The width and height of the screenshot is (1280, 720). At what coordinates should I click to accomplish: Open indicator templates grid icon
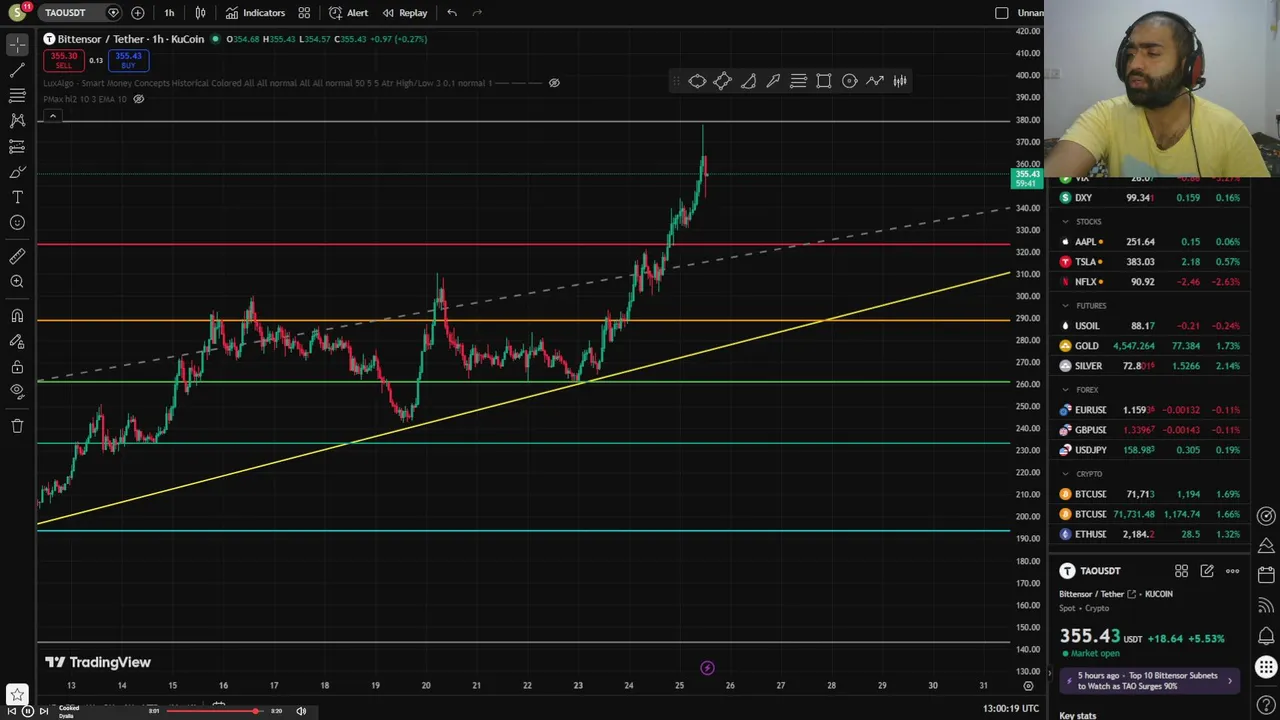click(x=304, y=13)
